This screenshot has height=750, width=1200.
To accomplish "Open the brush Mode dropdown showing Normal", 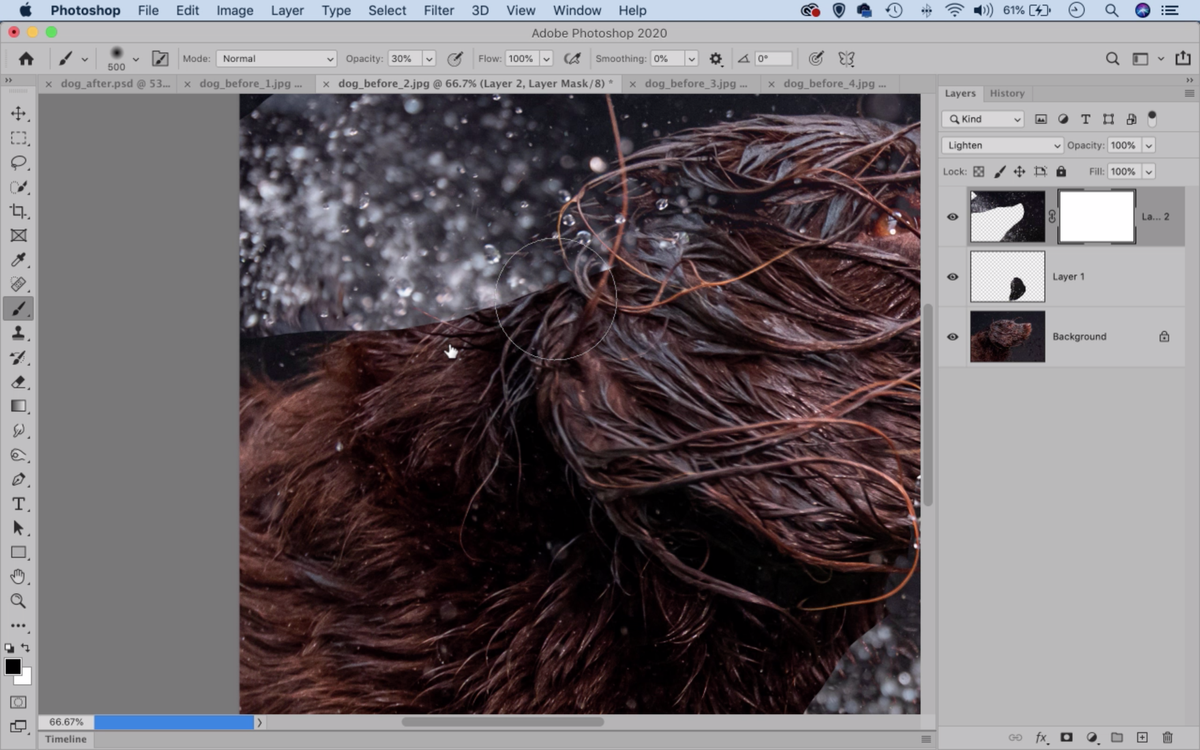I will (276, 58).
